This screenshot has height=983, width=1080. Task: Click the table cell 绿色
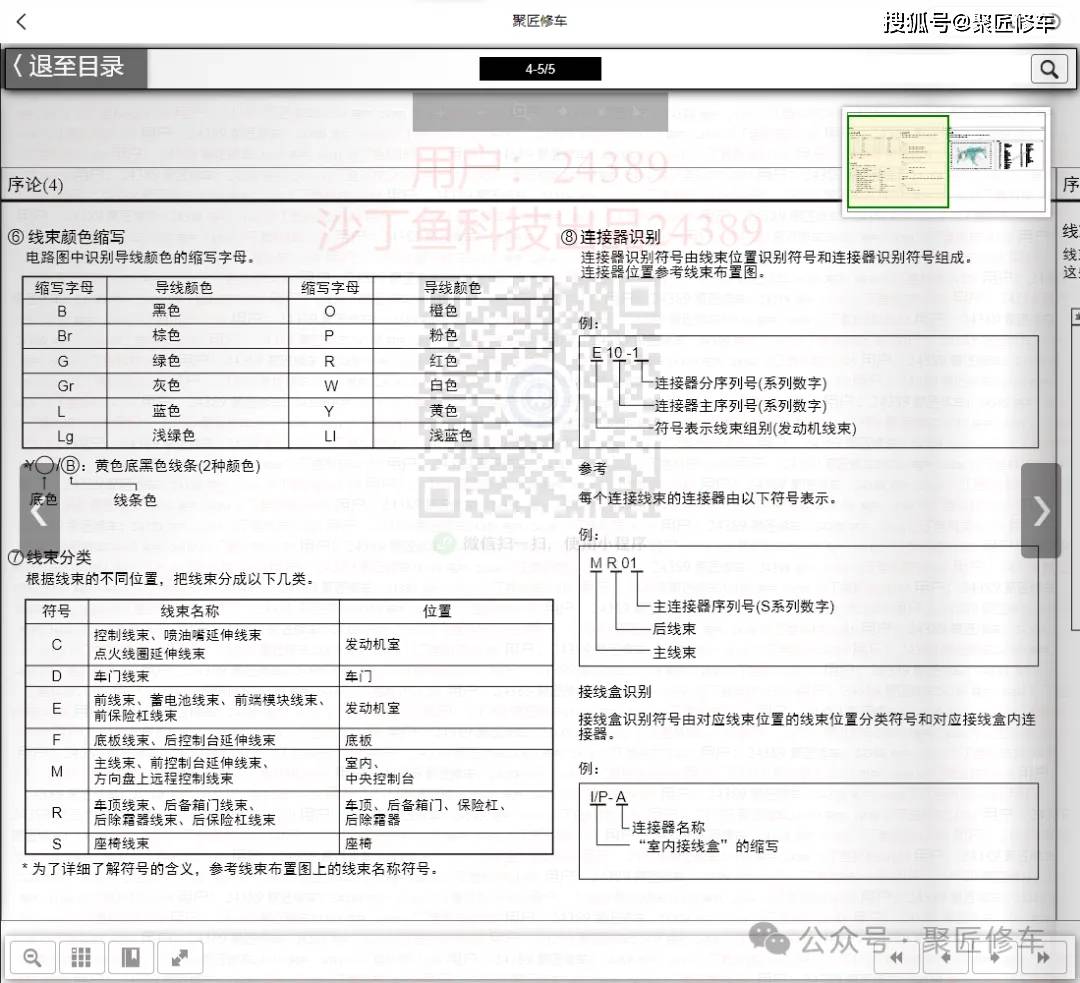pyautogui.click(x=166, y=361)
